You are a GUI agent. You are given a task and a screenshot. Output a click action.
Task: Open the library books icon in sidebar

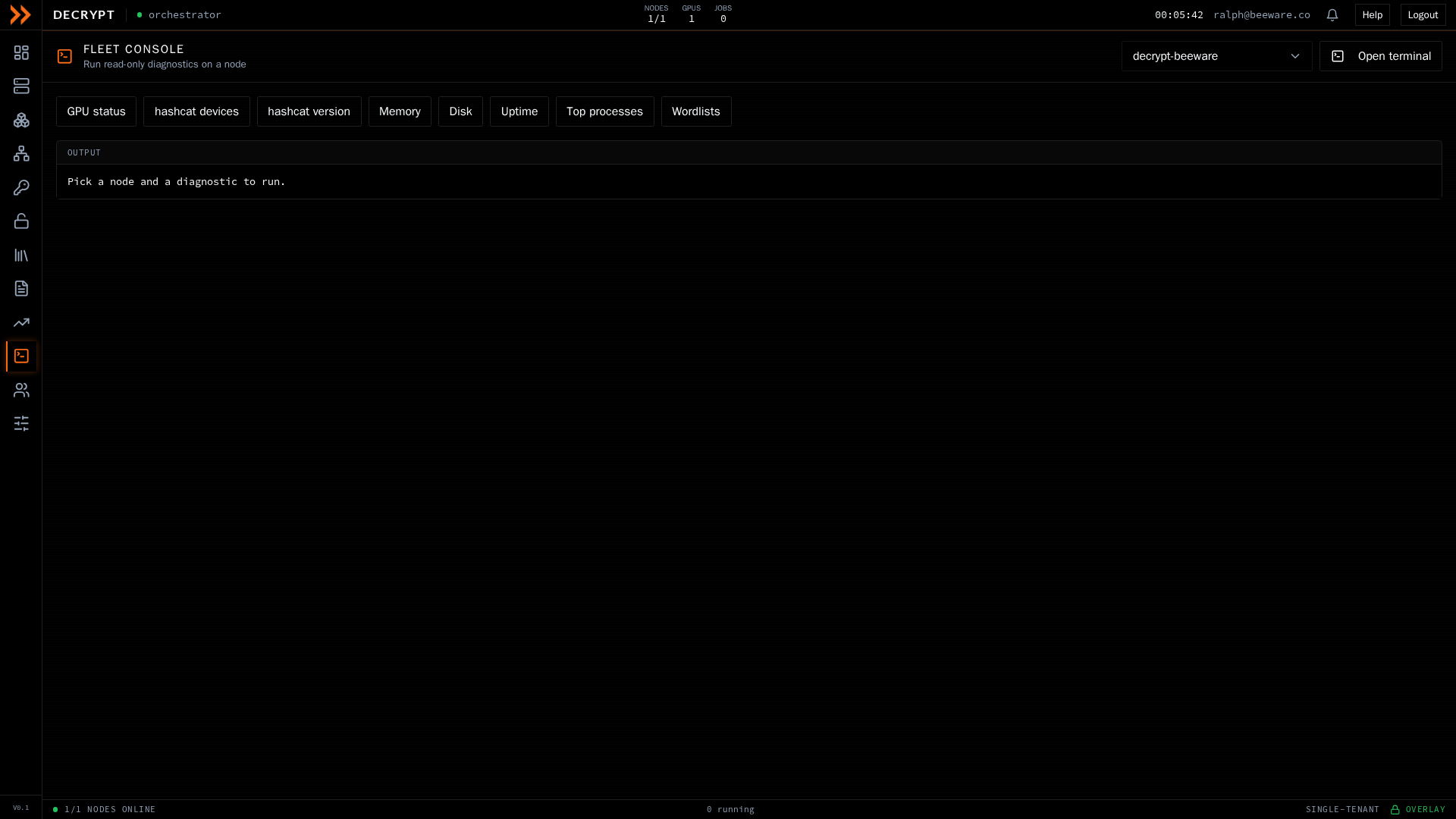coord(21,256)
